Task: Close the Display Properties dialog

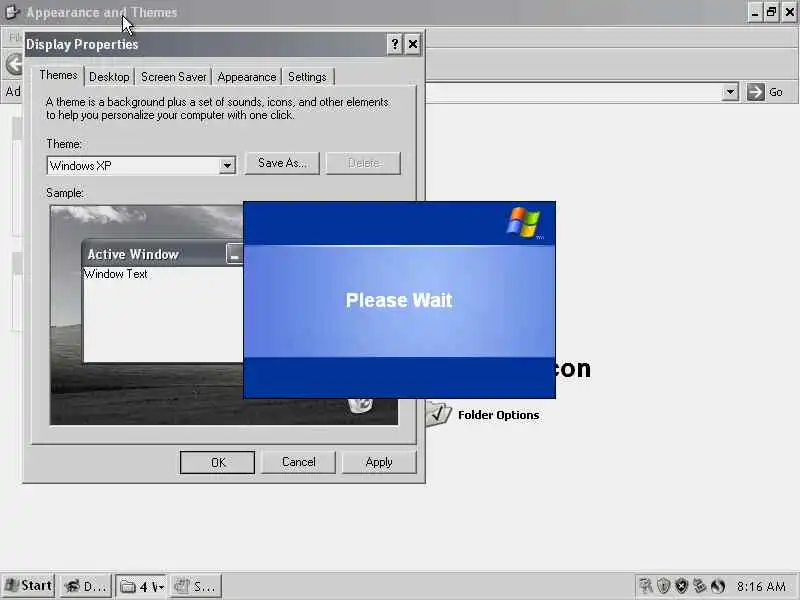Action: point(413,44)
